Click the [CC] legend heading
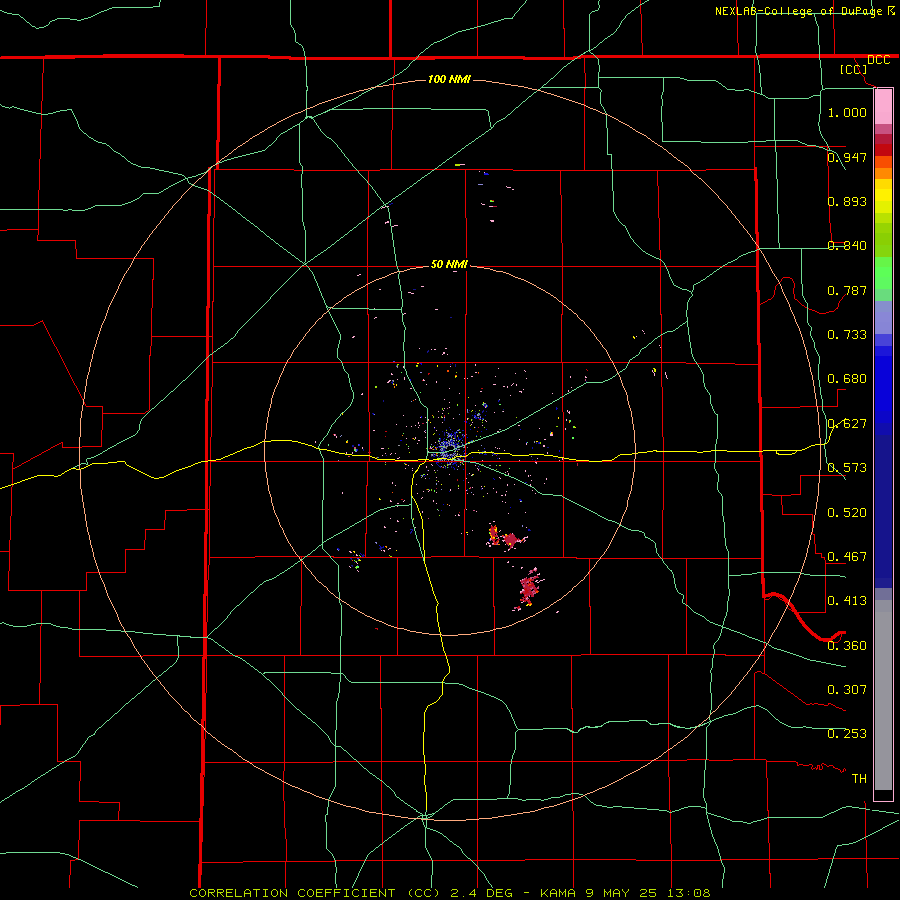900x900 pixels. click(x=854, y=69)
